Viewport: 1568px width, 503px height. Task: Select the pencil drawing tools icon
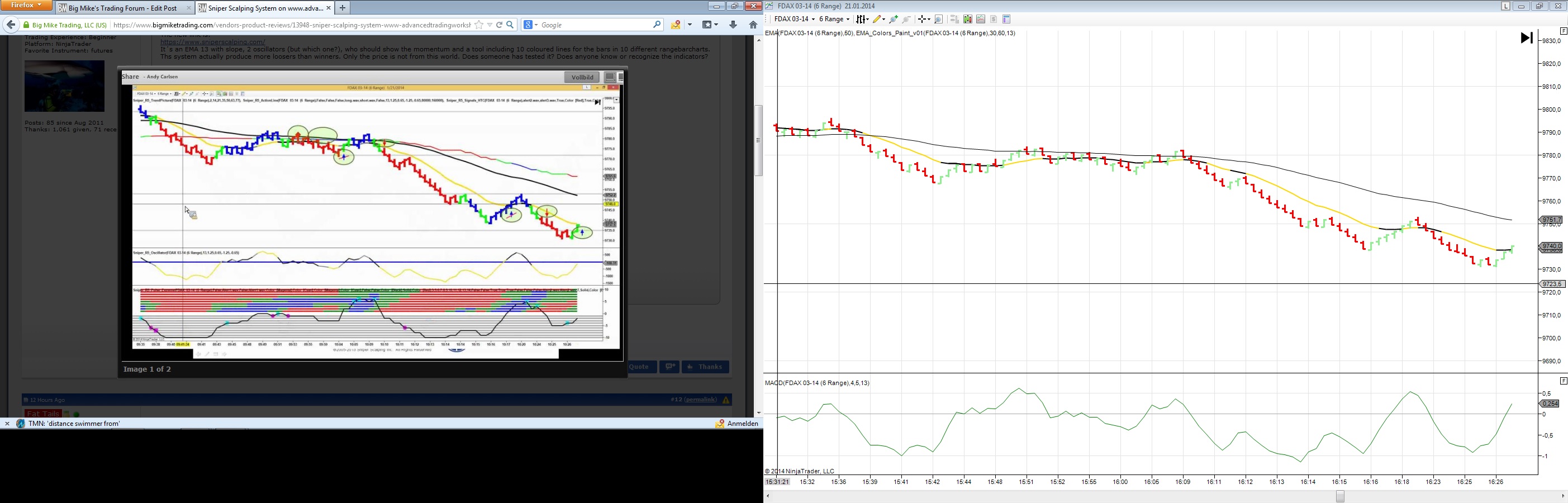tap(877, 20)
